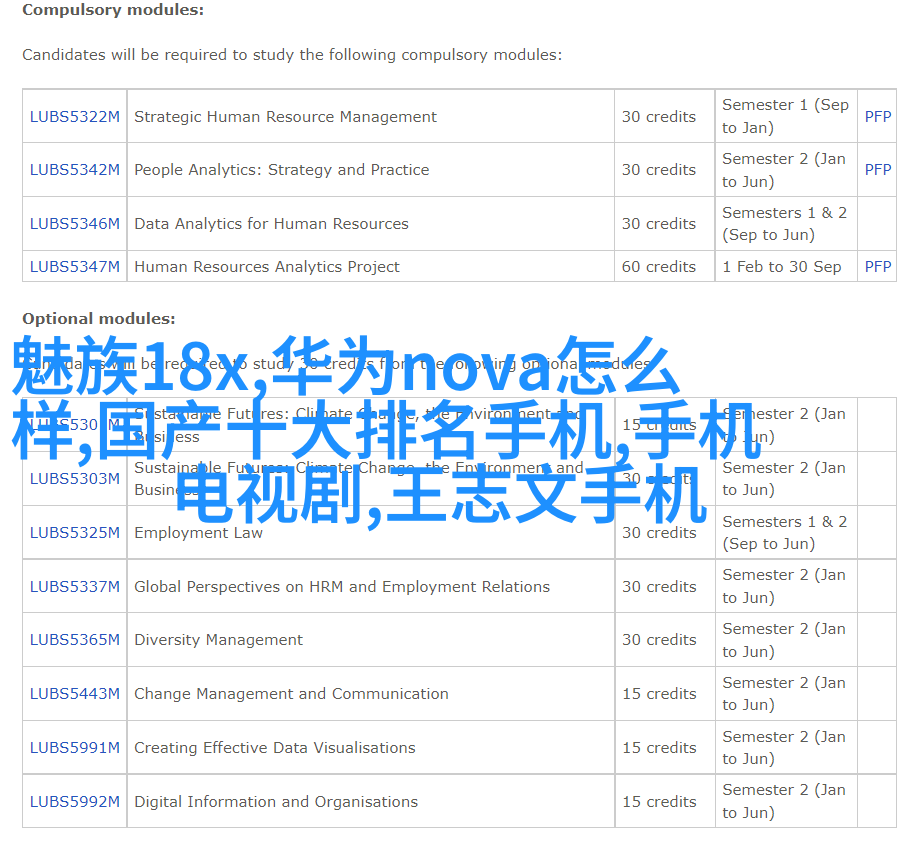Viewport: 916px width, 845px height.
Task: Select the 'Strategic Human Resource Management' title cell
Action: tap(285, 117)
